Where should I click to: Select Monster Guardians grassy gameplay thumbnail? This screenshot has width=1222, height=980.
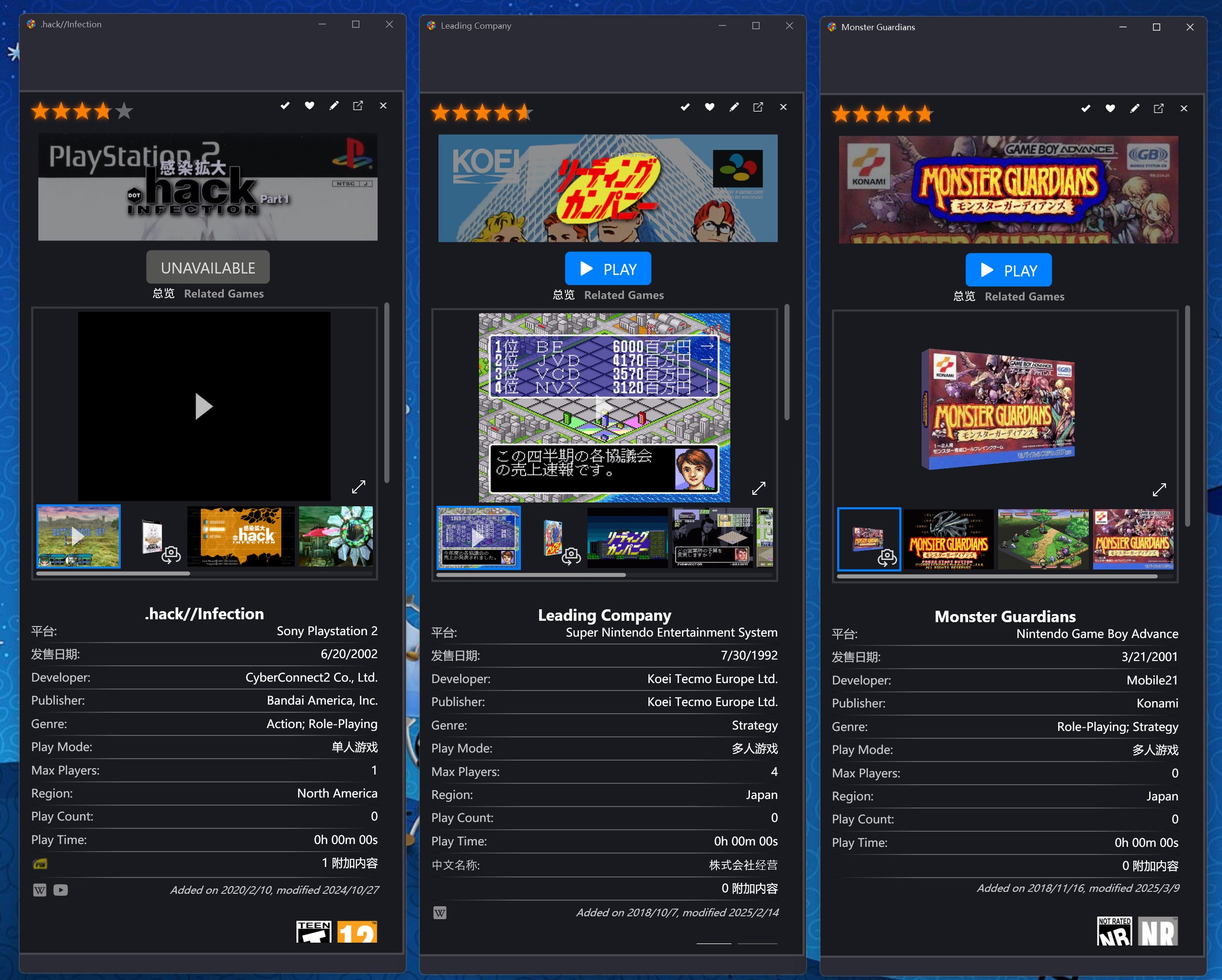point(1043,540)
